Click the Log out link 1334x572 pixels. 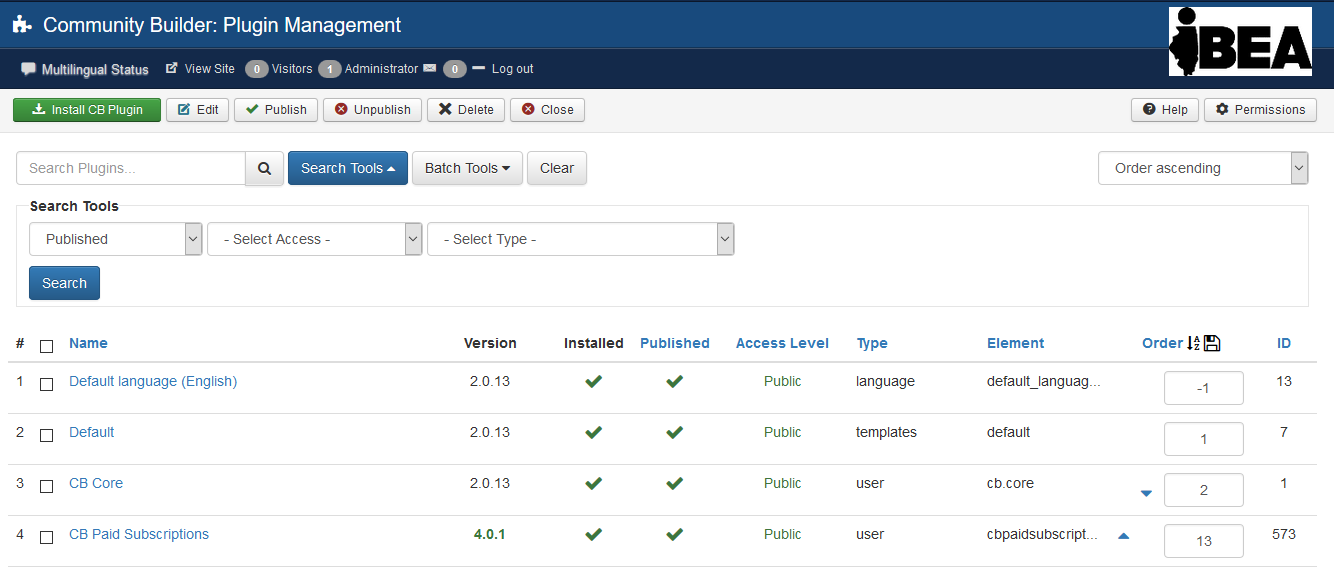pyautogui.click(x=512, y=69)
